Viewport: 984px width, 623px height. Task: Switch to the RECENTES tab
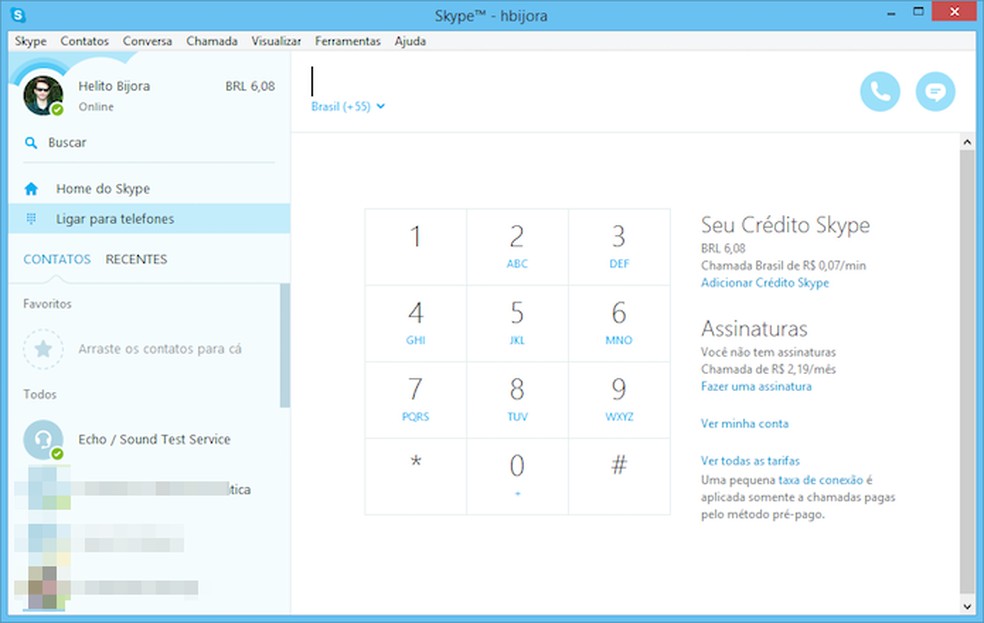(x=136, y=259)
